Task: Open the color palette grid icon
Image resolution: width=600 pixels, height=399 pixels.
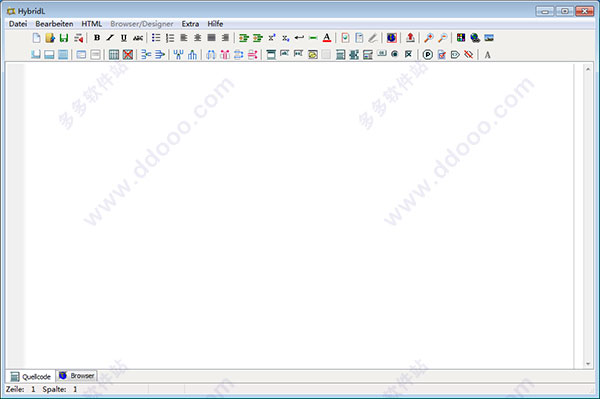Action: point(461,38)
